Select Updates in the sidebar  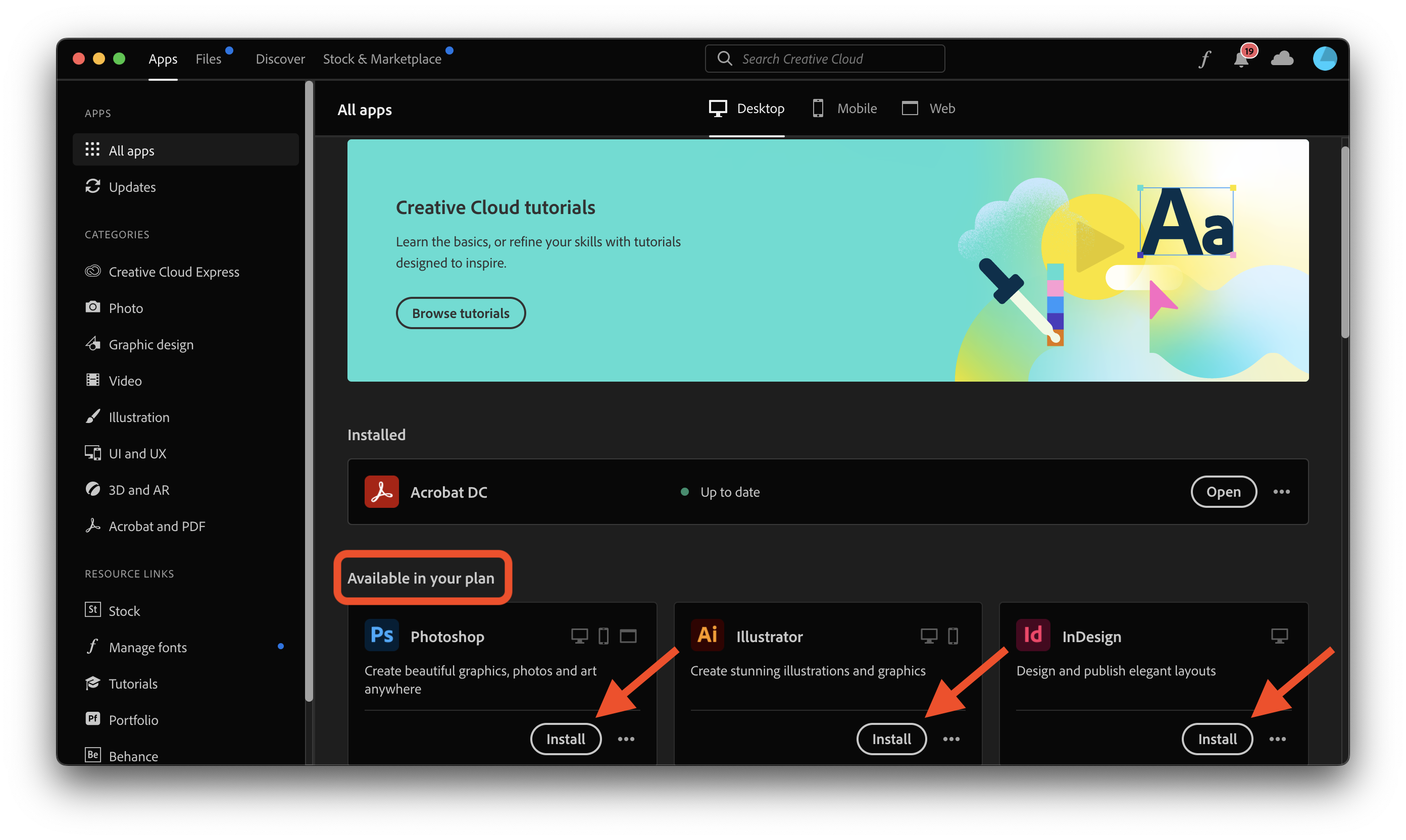coord(132,187)
